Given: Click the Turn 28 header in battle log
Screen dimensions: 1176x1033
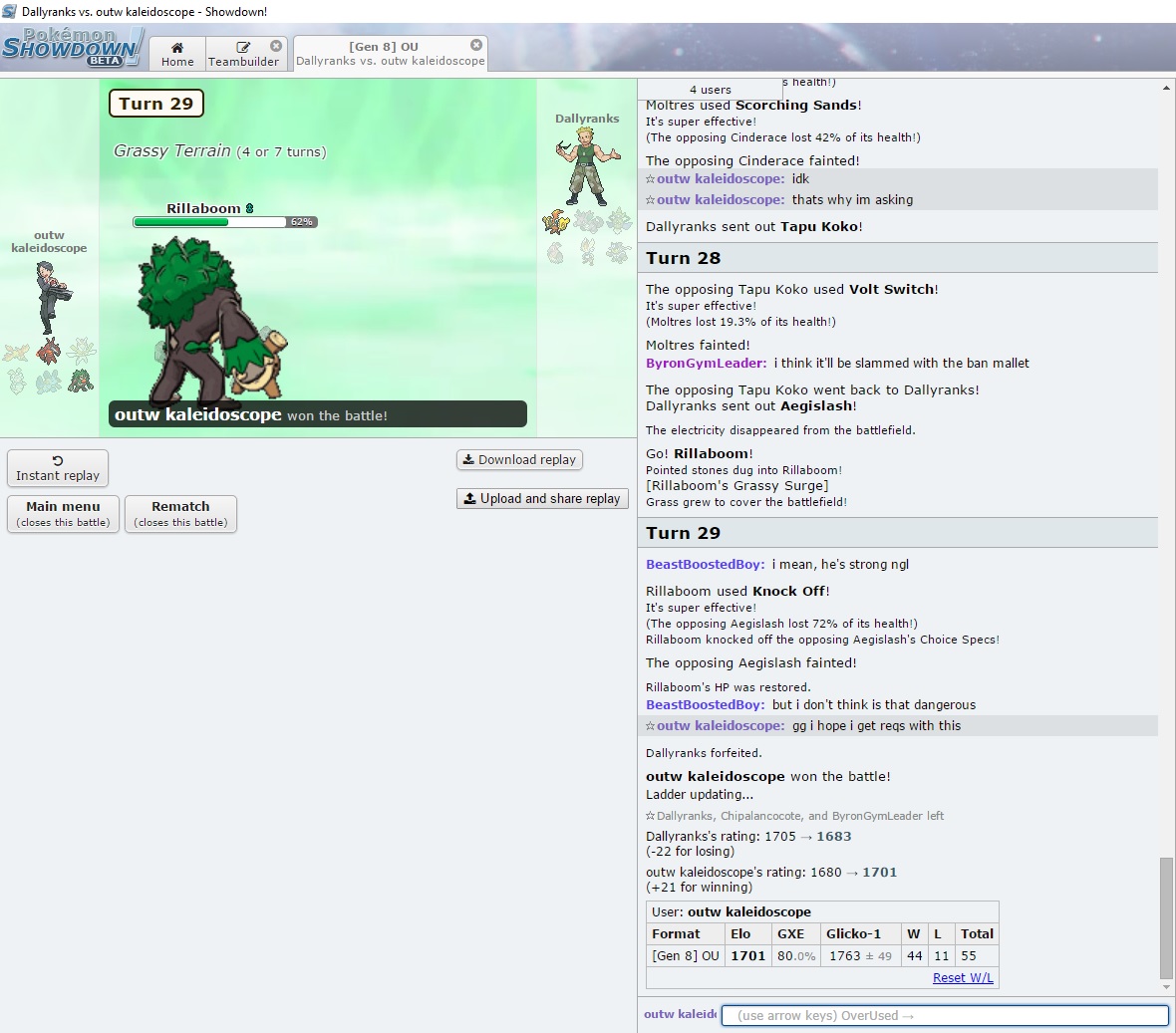Looking at the screenshot, I should [x=898, y=258].
